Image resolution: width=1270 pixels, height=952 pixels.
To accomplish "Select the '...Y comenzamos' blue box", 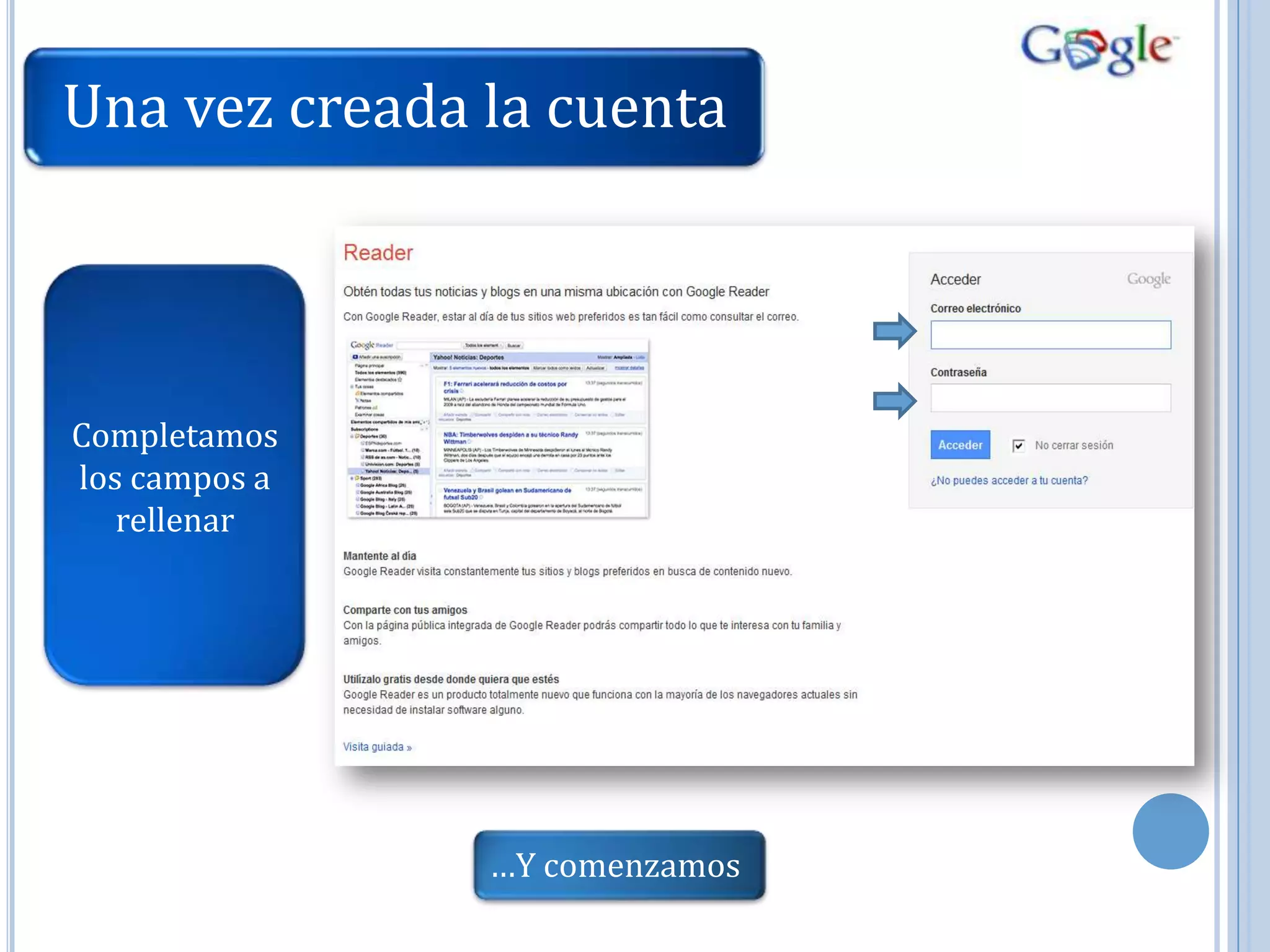I will pyautogui.click(x=619, y=865).
